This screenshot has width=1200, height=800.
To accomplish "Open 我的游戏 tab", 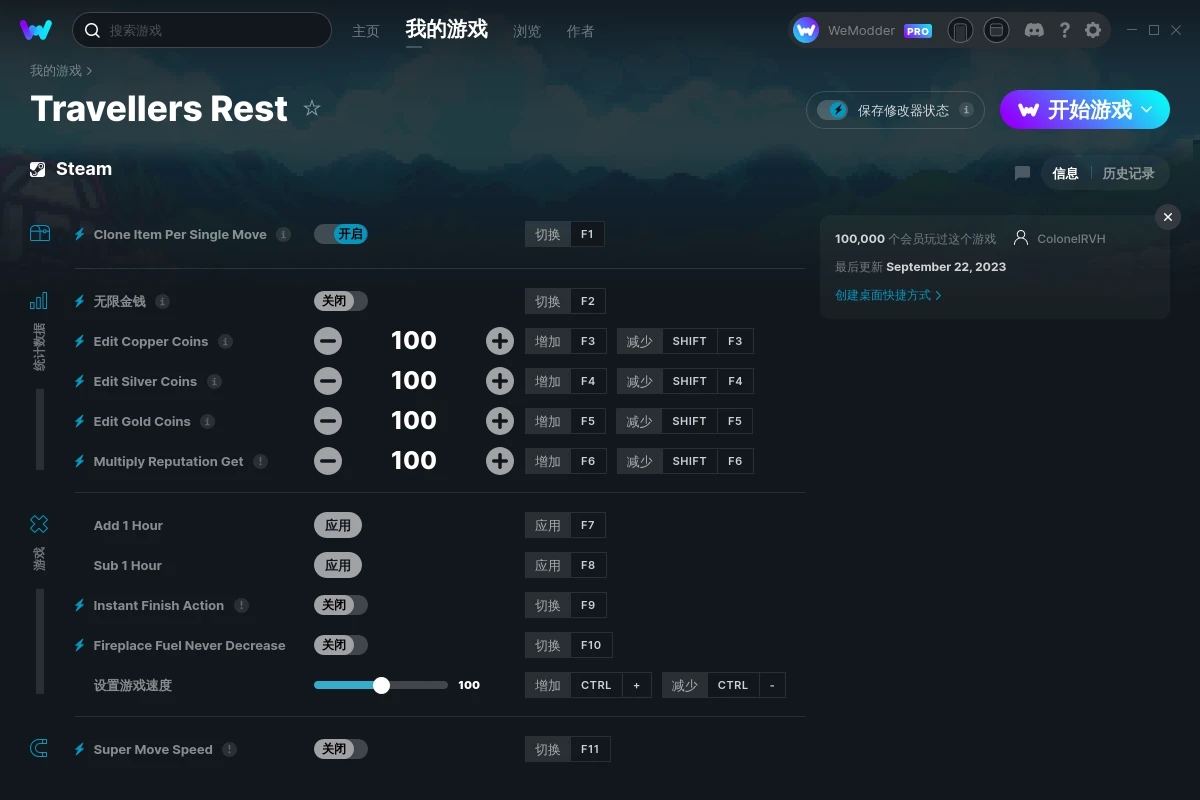I will tap(447, 29).
